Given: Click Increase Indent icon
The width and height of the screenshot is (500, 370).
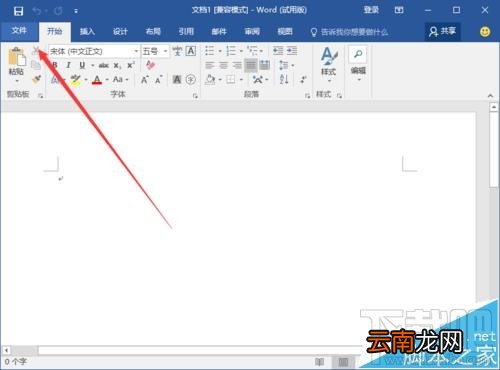Looking at the screenshot, I should point(292,51).
